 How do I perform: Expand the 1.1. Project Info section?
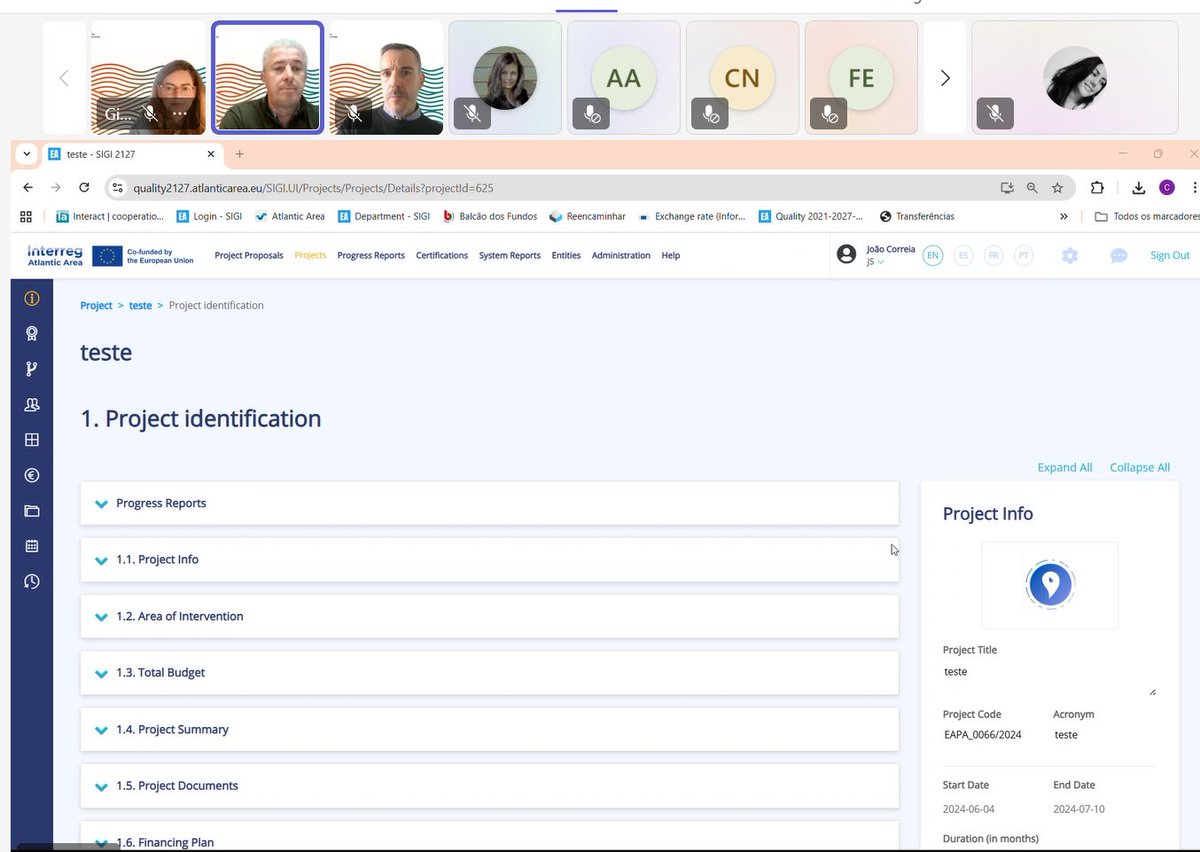click(490, 560)
